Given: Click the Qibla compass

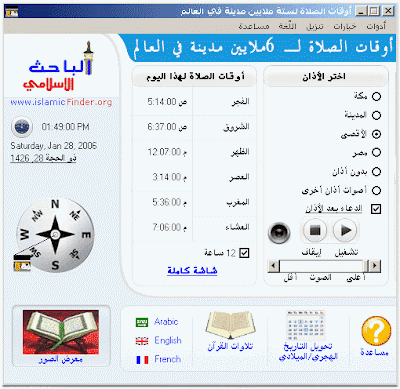Looking at the screenshot, I should 55,235.
